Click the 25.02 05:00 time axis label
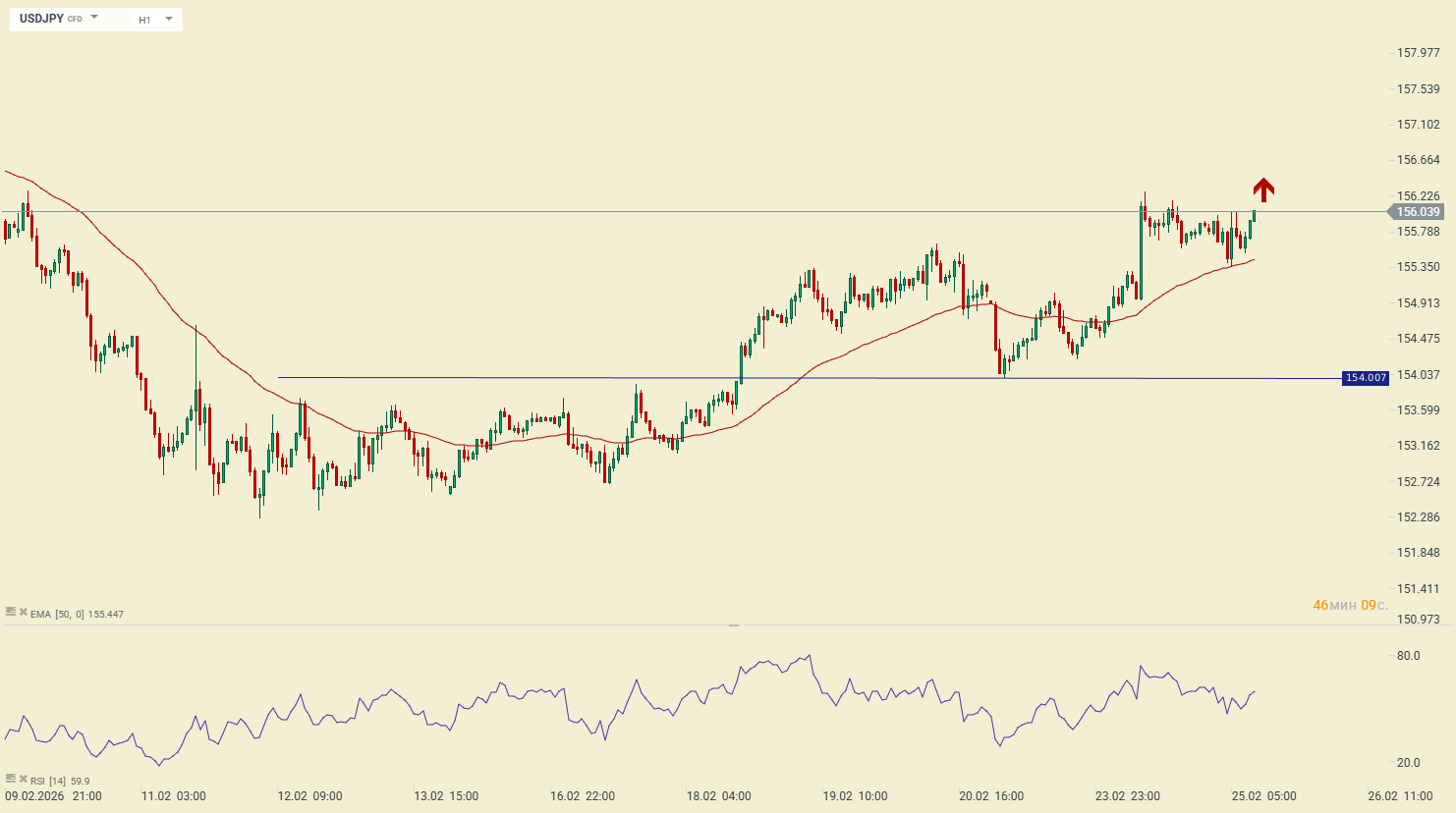 click(x=1263, y=796)
